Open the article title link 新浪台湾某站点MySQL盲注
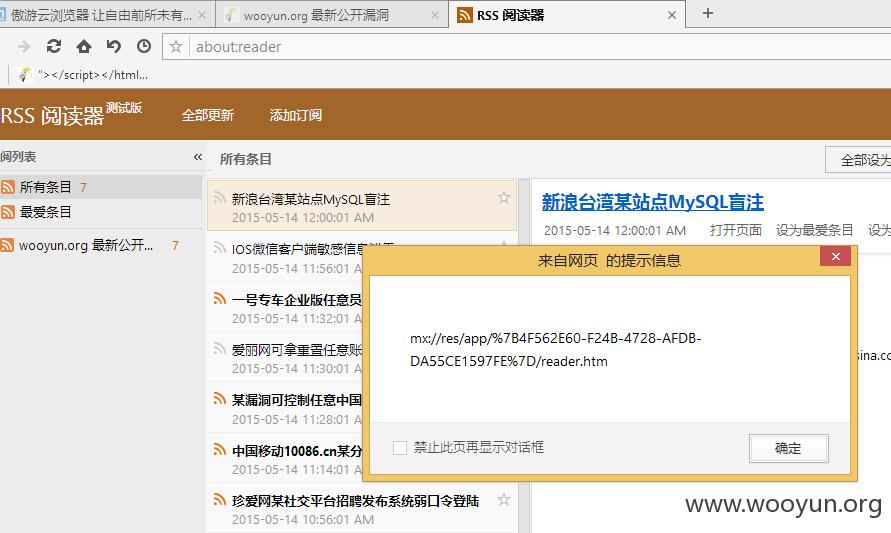The width and height of the screenshot is (891, 533). pyautogui.click(x=652, y=202)
